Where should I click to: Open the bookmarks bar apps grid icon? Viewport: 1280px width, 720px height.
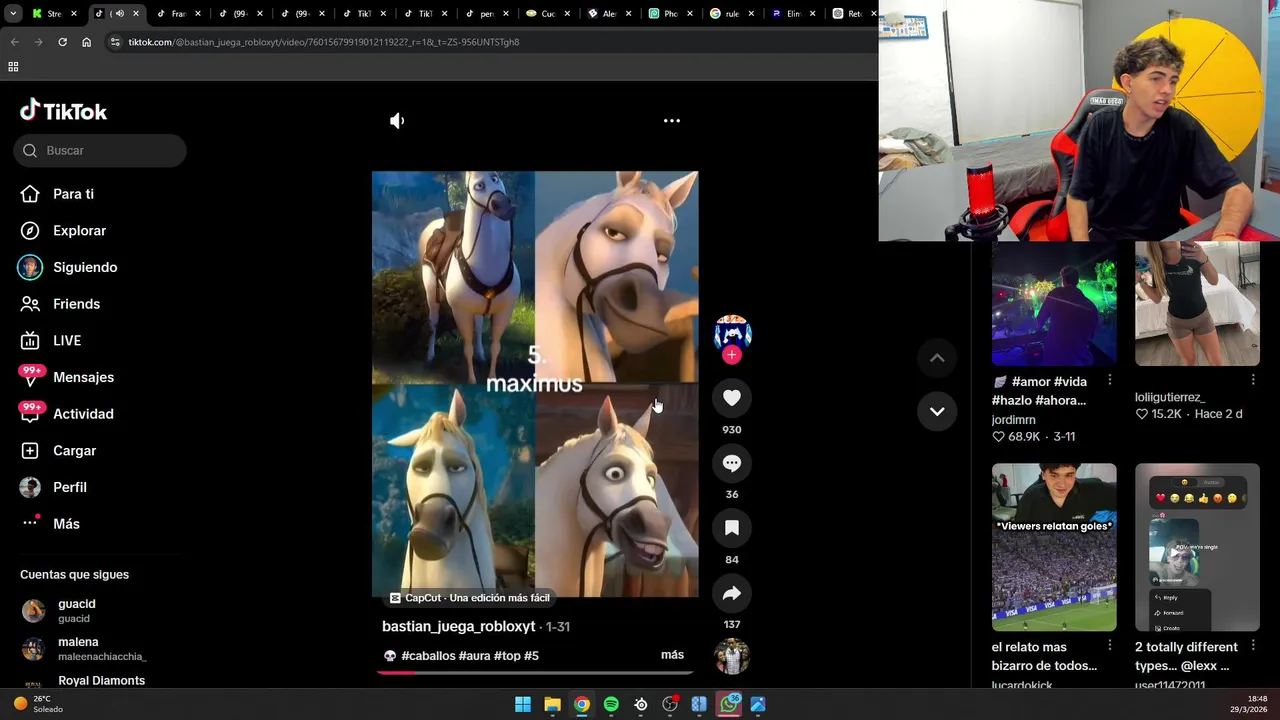(13, 67)
